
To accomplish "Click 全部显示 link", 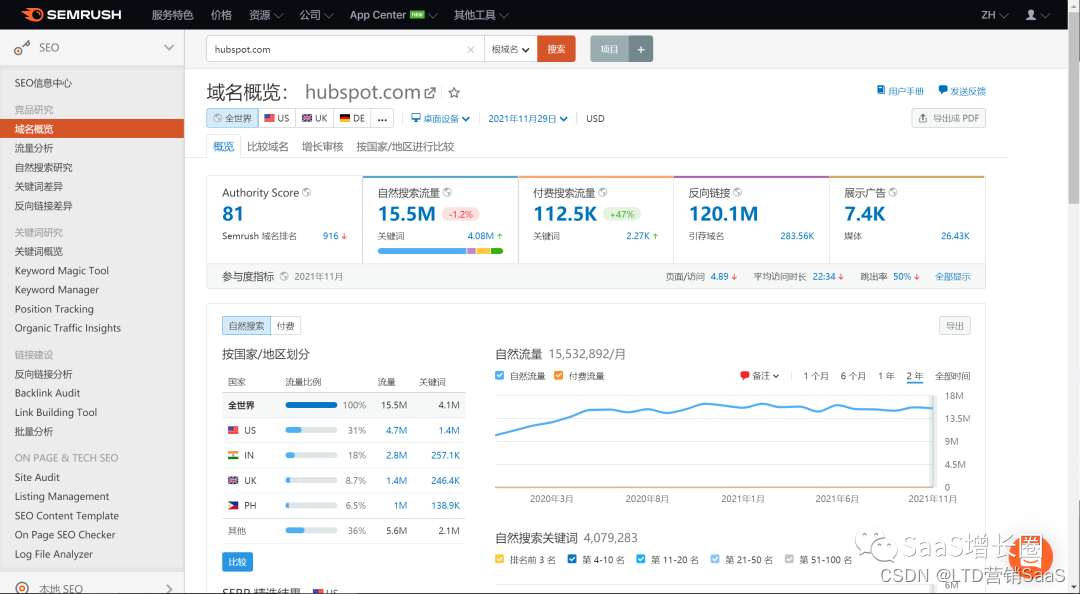I will click(953, 276).
